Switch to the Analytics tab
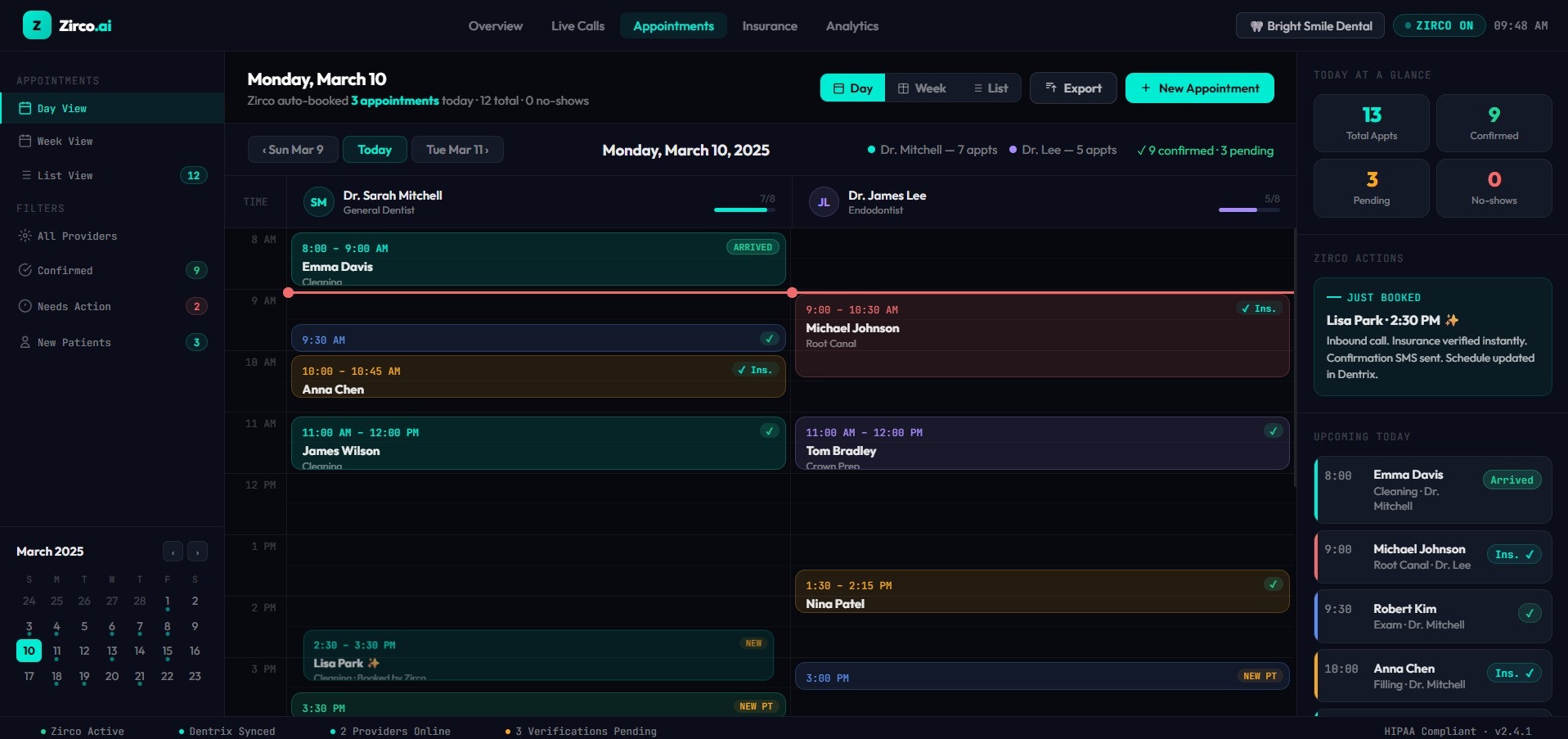Viewport: 1568px width, 739px height. pyautogui.click(x=851, y=25)
